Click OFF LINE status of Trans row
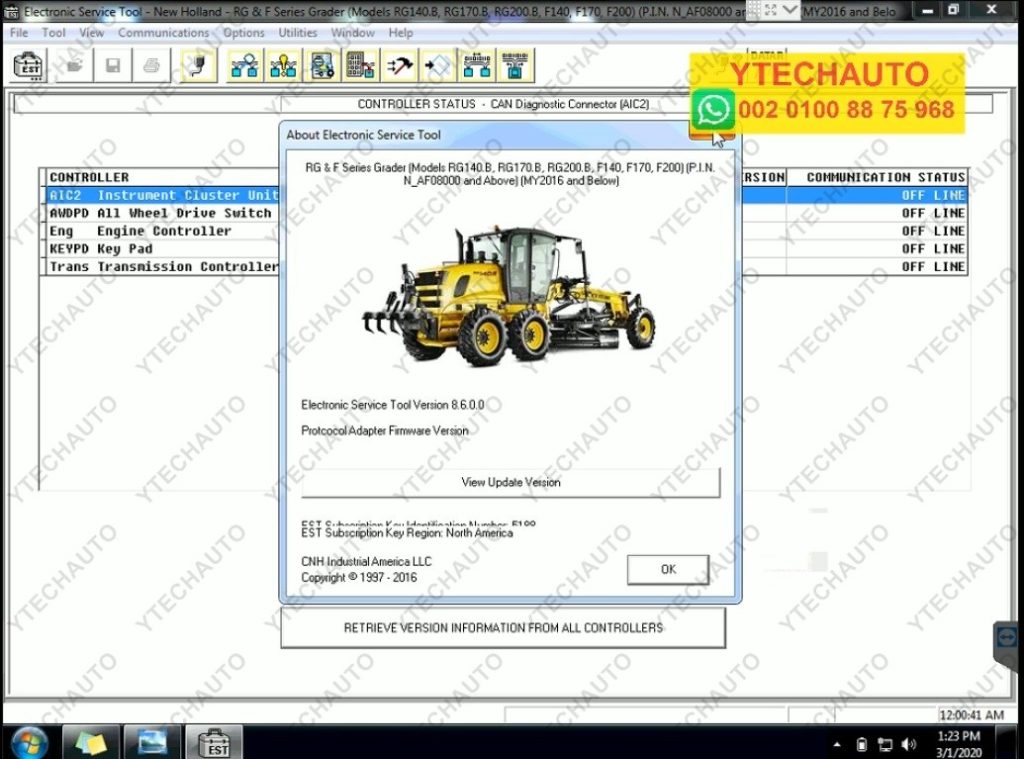This screenshot has height=759, width=1024. pyautogui.click(x=933, y=266)
